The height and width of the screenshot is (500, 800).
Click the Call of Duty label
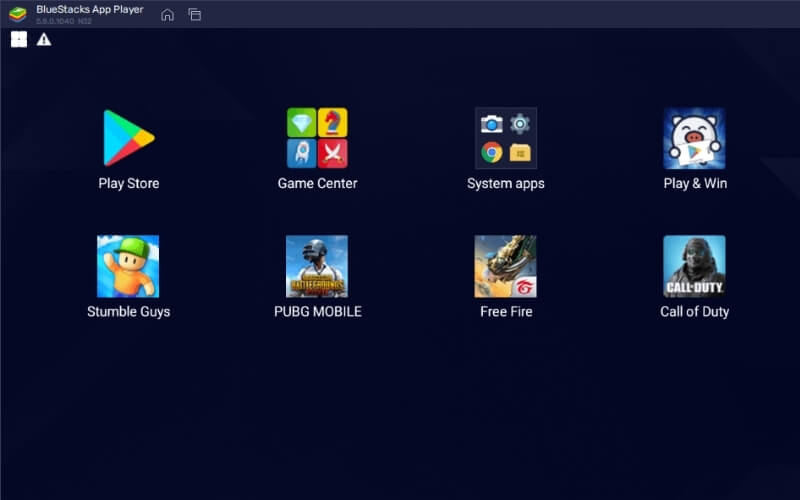[694, 312]
